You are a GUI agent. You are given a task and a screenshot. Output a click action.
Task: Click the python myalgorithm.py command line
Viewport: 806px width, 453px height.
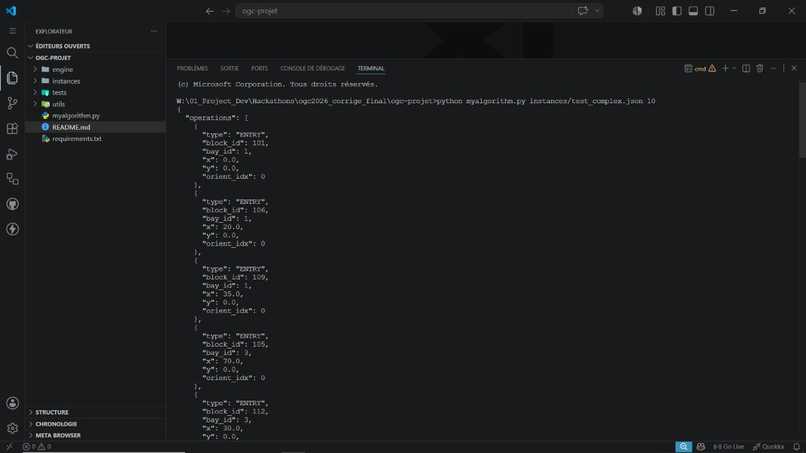[546, 101]
